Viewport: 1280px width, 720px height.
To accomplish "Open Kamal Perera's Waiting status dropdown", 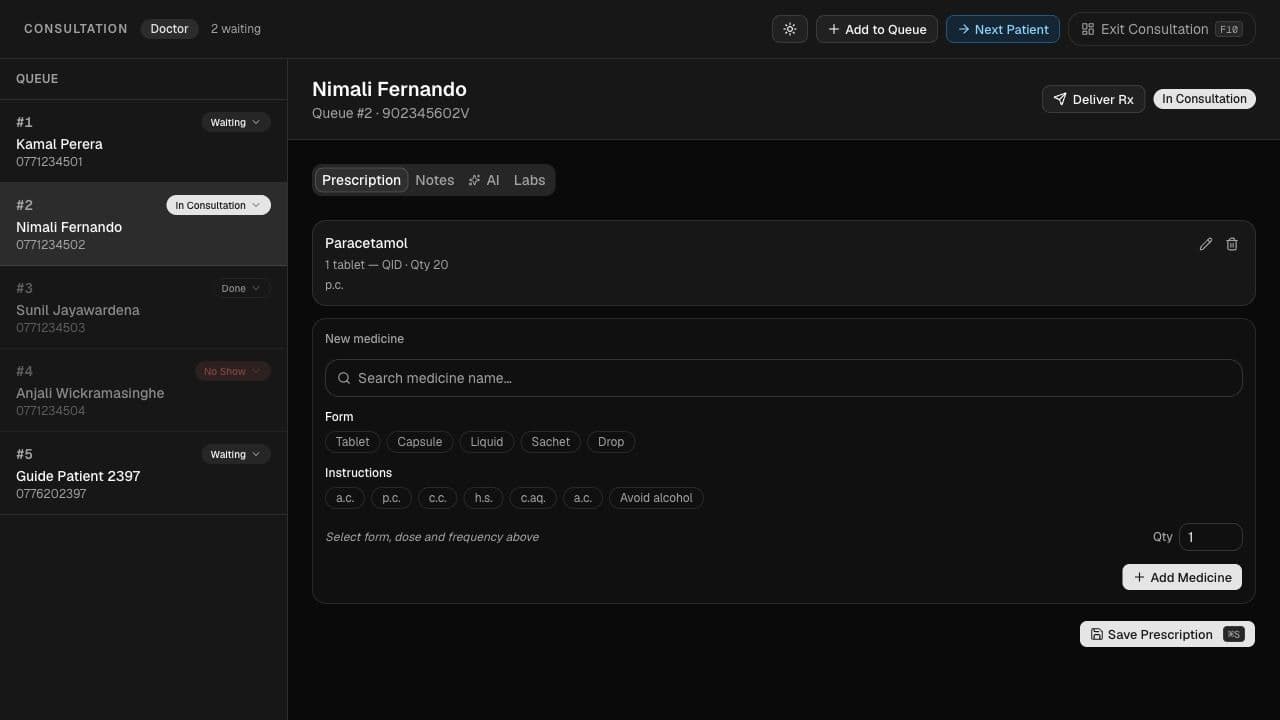I will click(236, 122).
